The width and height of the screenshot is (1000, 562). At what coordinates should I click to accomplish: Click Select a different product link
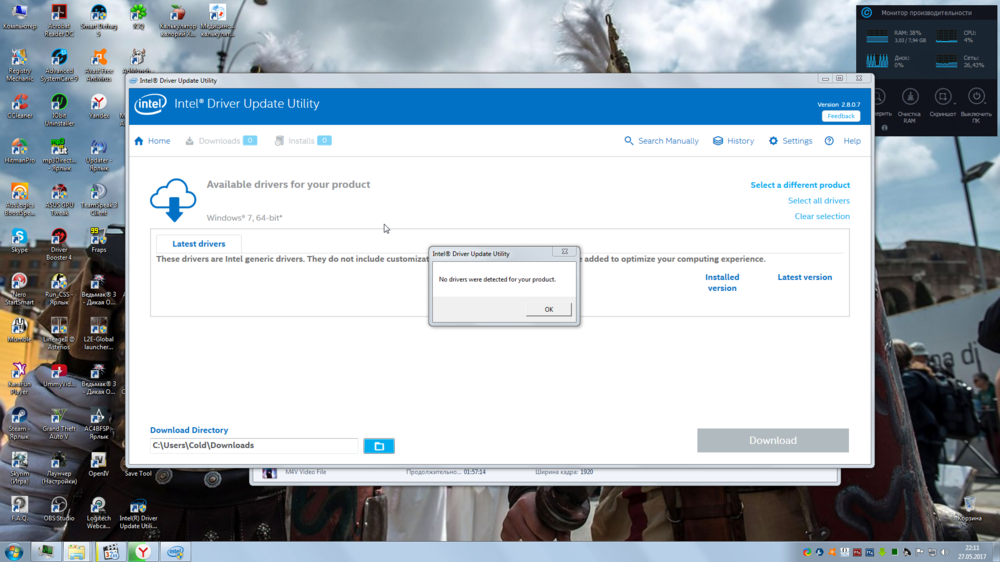(800, 185)
